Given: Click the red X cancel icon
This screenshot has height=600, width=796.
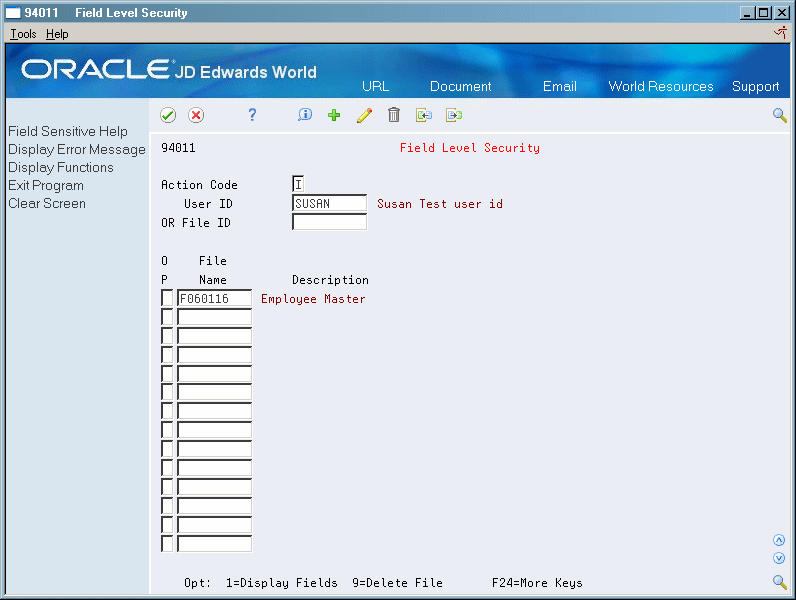Looking at the screenshot, I should click(x=196, y=115).
